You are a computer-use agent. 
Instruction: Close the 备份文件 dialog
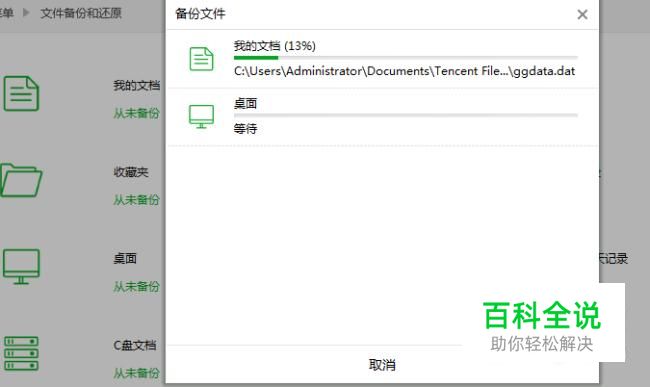[582, 15]
